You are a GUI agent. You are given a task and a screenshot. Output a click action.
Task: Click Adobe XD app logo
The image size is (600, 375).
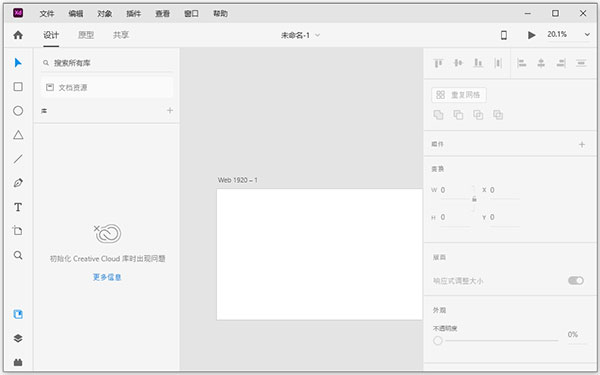point(18,13)
